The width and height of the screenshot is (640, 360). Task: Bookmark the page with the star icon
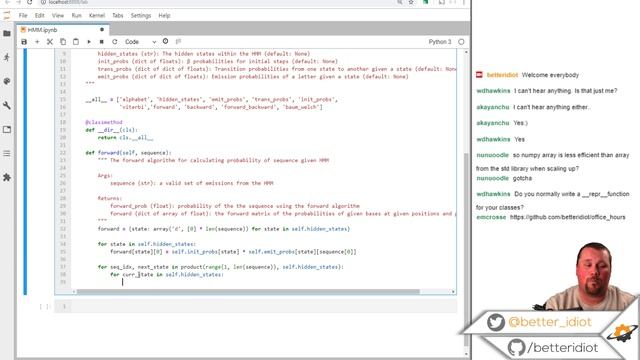[411, 2]
